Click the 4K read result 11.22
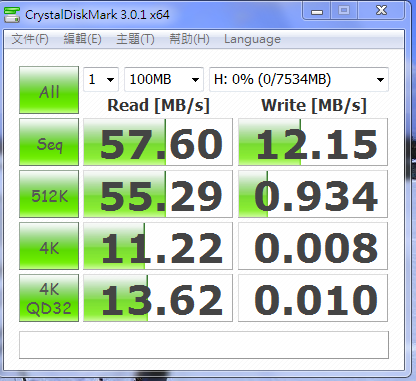 tap(158, 246)
